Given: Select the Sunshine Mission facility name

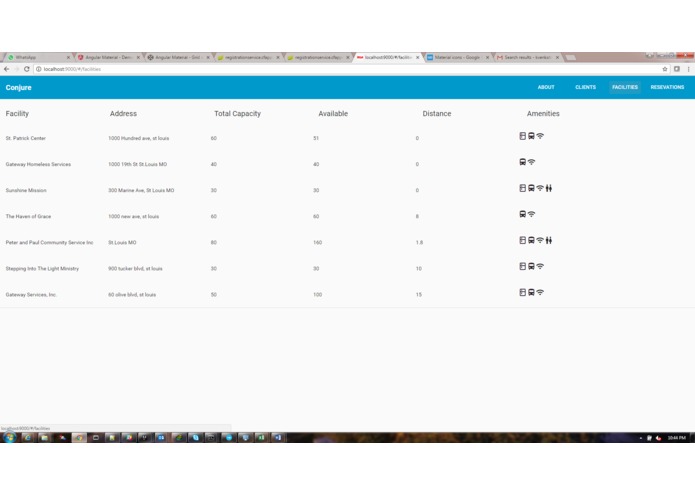Looking at the screenshot, I should click(26, 191).
